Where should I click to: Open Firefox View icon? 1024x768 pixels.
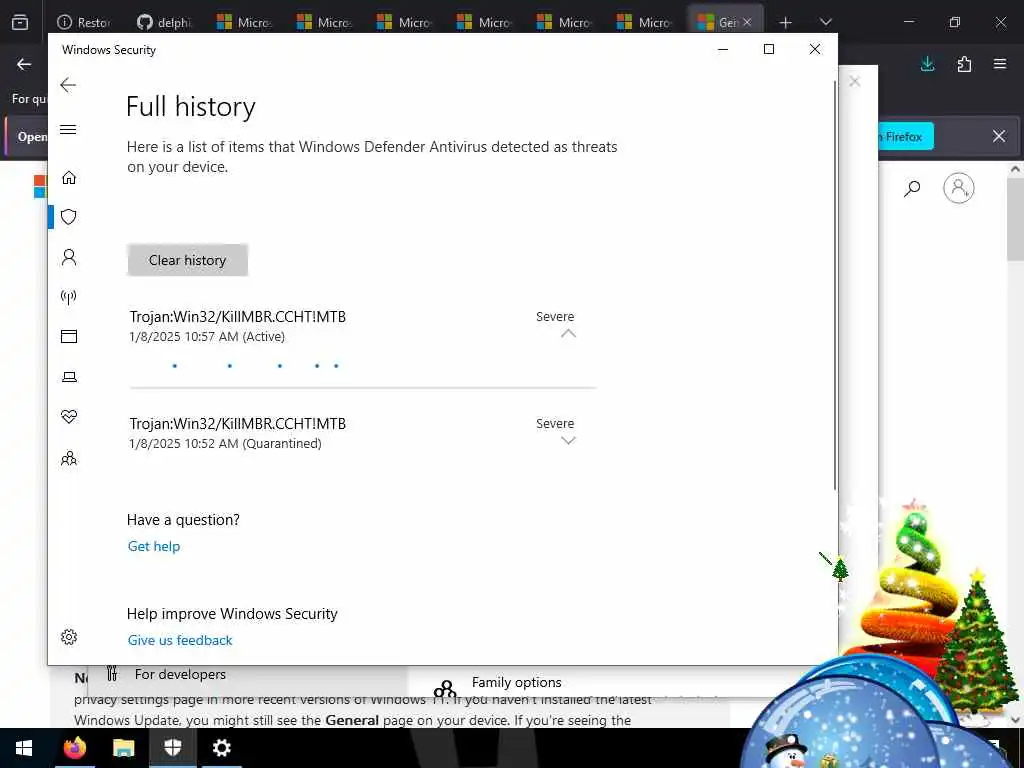point(20,22)
